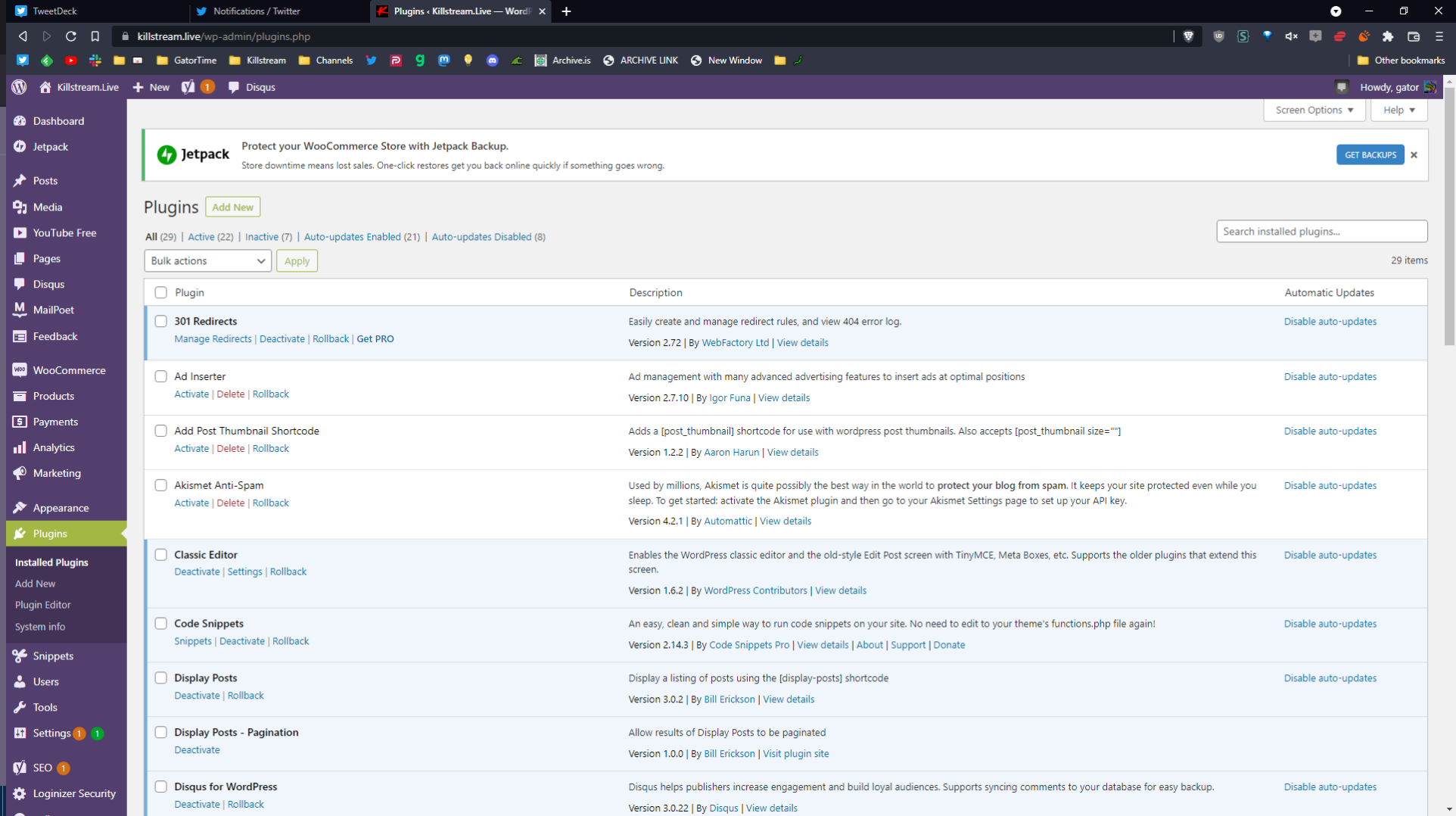Open the Channels bookmarks folder
Viewport: 1456px width, 816px height.
(x=325, y=61)
